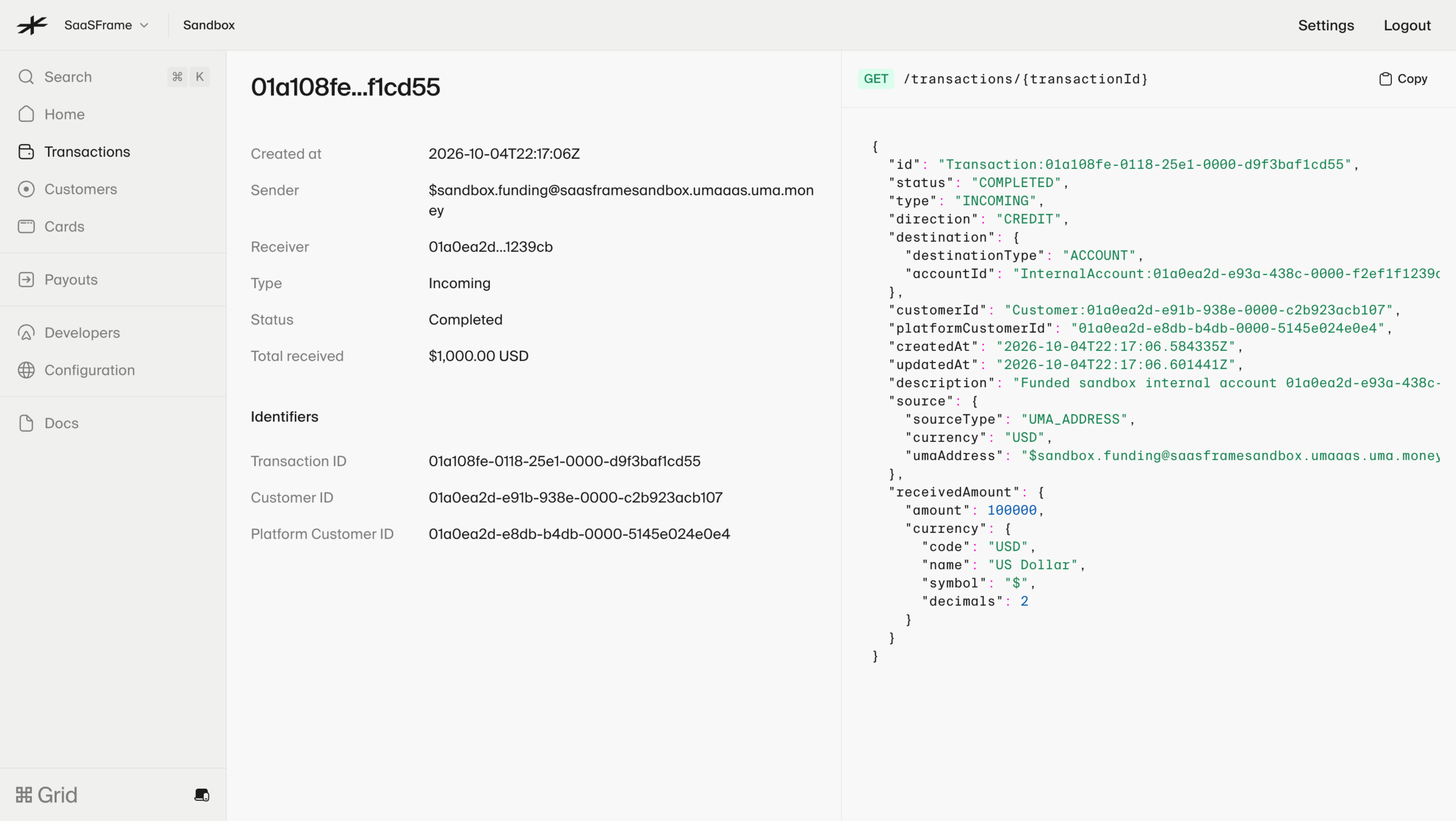Toggle the dark mode icon beside Grid
This screenshot has height=821, width=1456.
[x=202, y=794]
